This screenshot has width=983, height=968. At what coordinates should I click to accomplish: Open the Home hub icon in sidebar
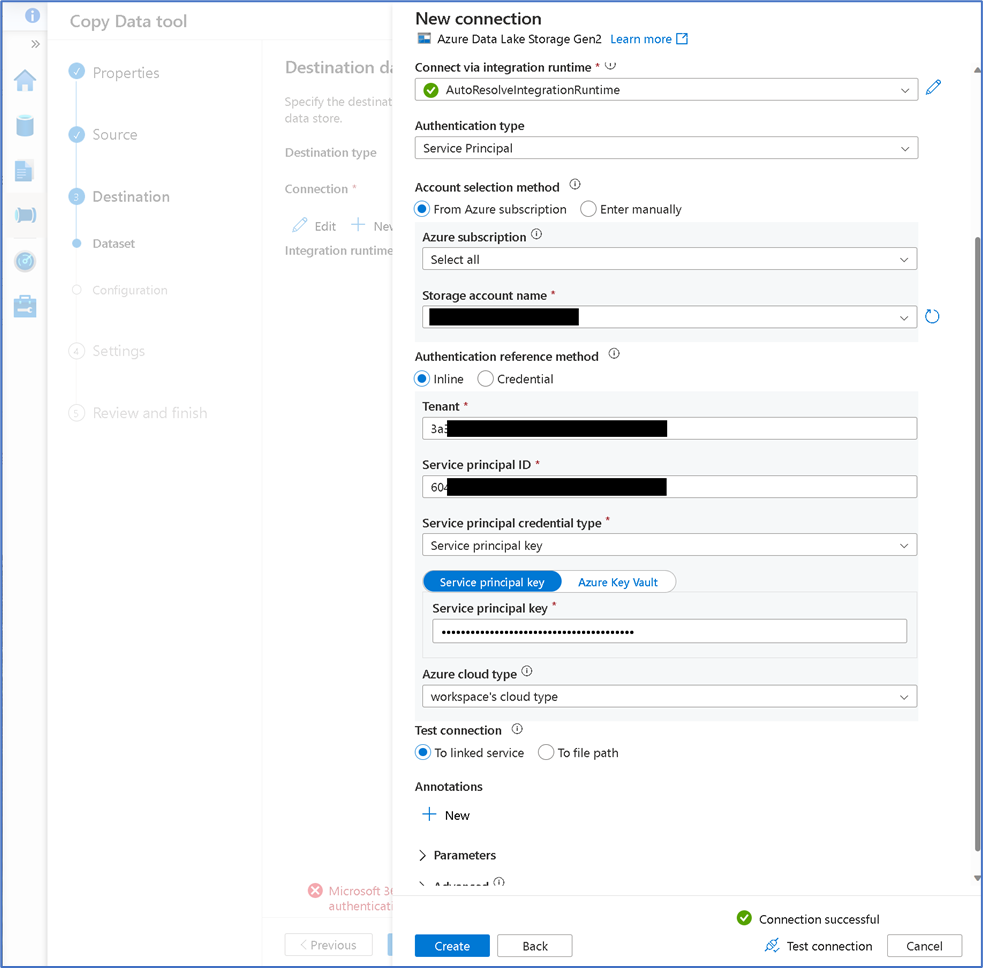(25, 80)
